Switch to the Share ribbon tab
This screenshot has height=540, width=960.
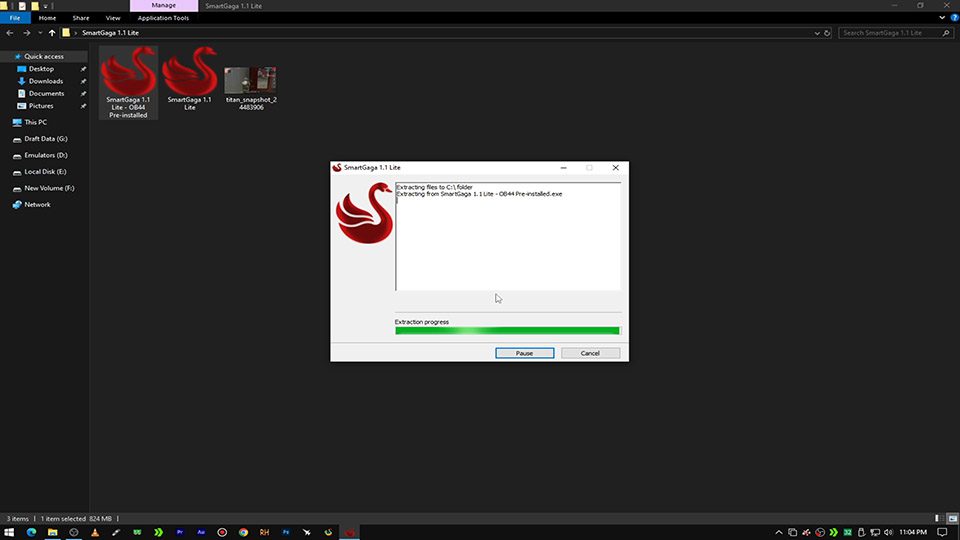point(81,18)
